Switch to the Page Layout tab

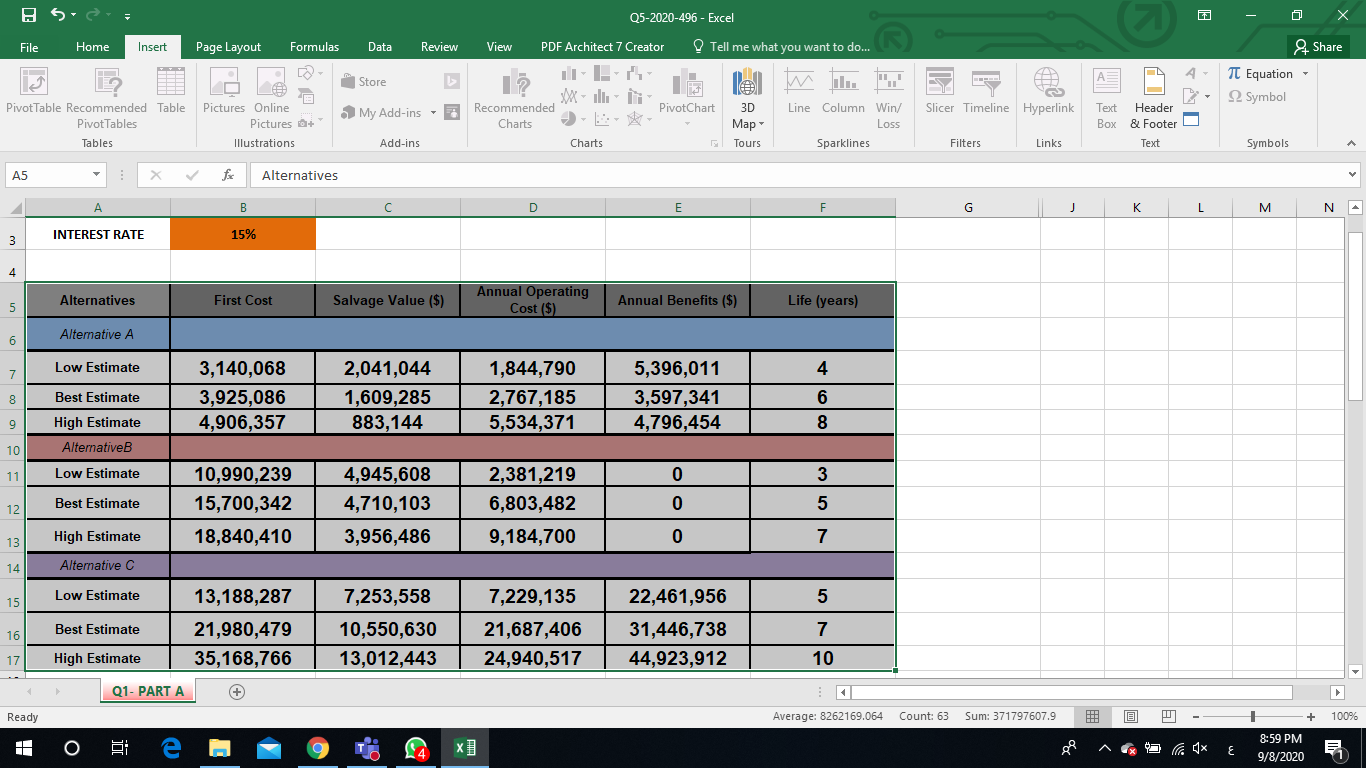click(x=228, y=47)
